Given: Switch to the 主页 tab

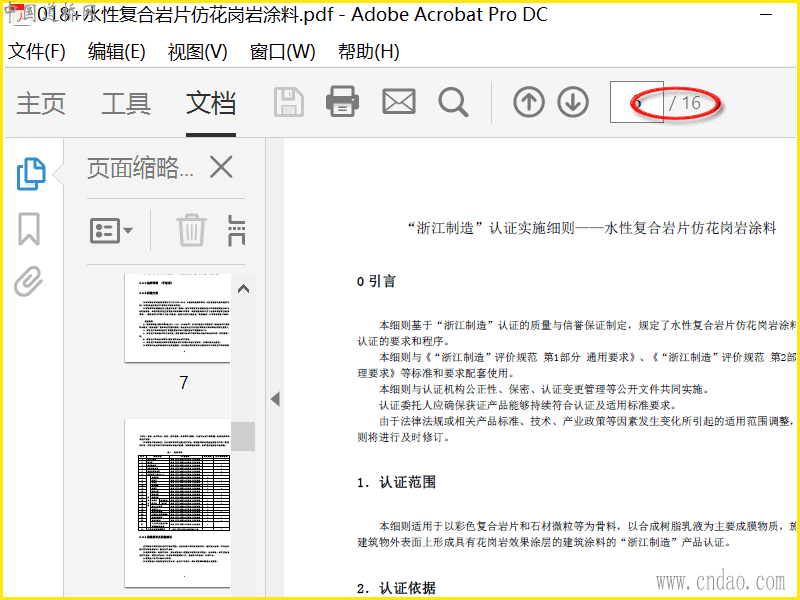Looking at the screenshot, I should click(41, 104).
